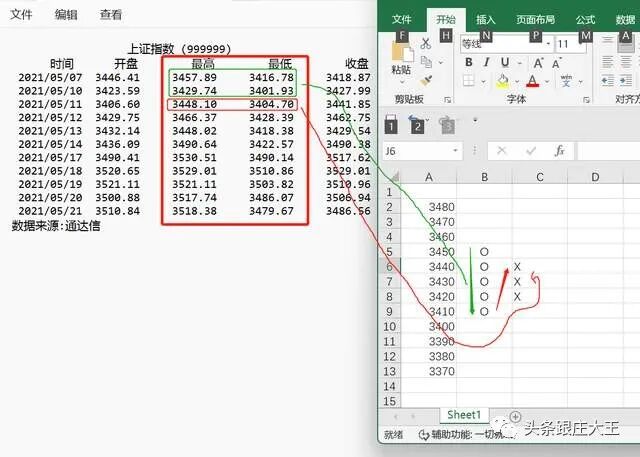Apply red font color A
640x457 pixels.
coord(533,81)
